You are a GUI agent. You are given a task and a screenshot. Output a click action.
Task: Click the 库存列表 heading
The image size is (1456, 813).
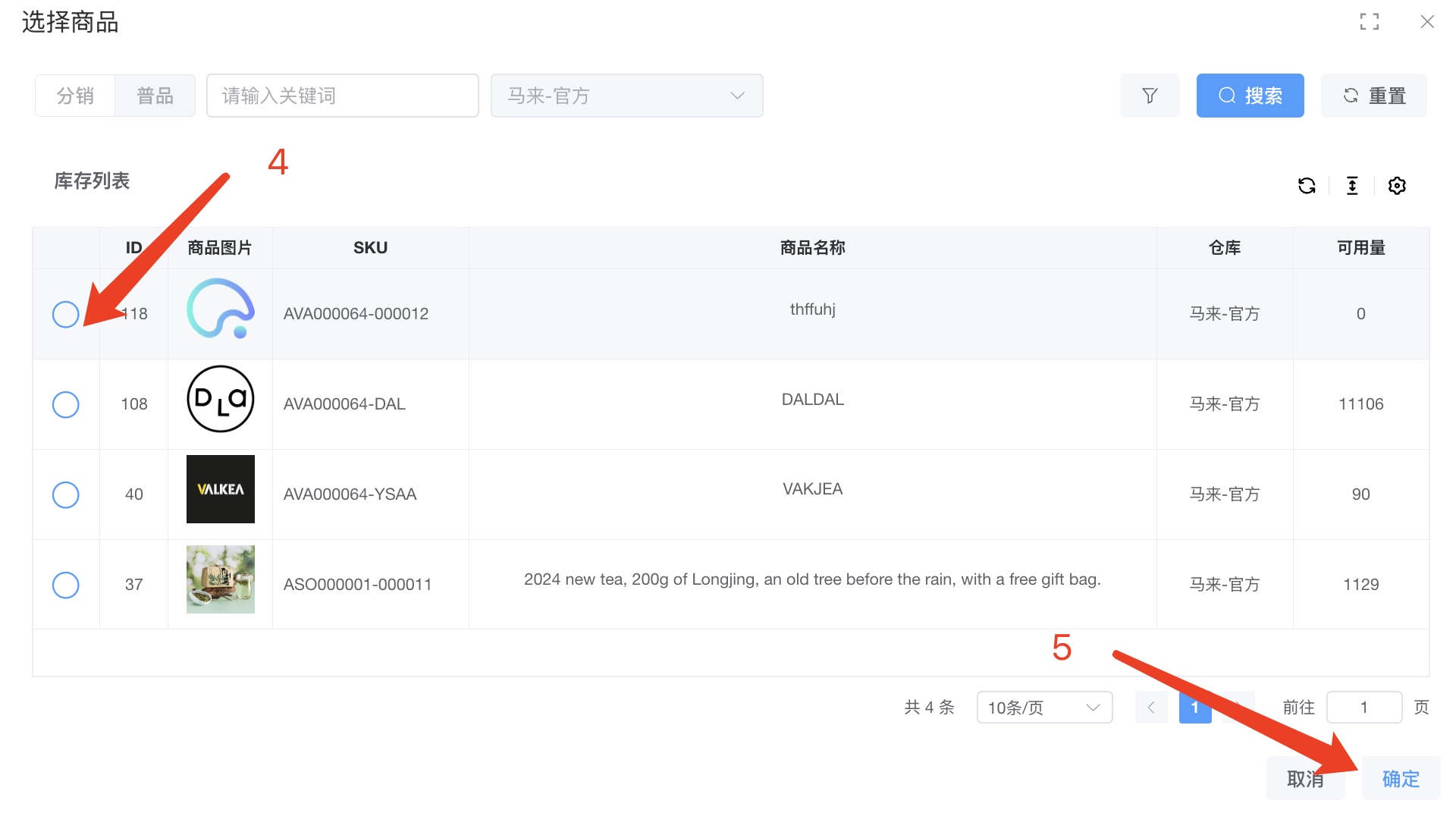(x=92, y=181)
